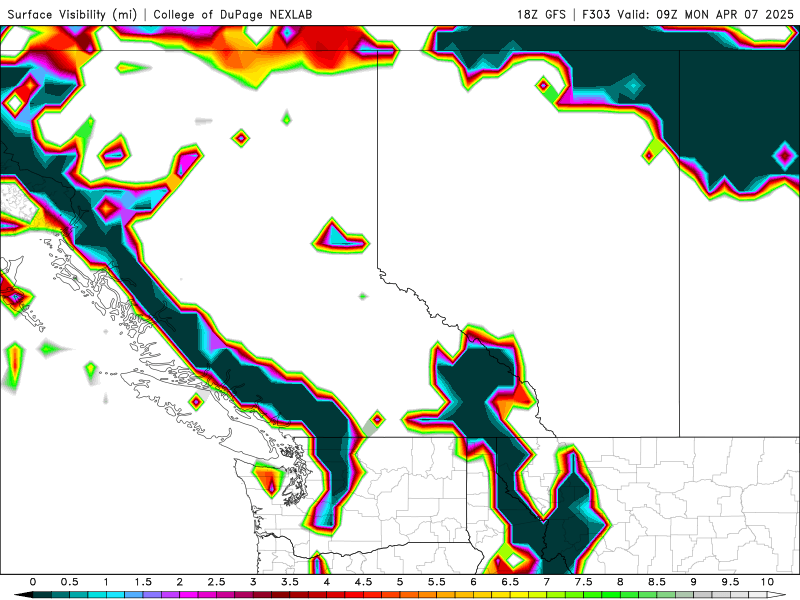Click the '9.5' tick label on color scale
The image size is (800, 600).
click(x=731, y=582)
